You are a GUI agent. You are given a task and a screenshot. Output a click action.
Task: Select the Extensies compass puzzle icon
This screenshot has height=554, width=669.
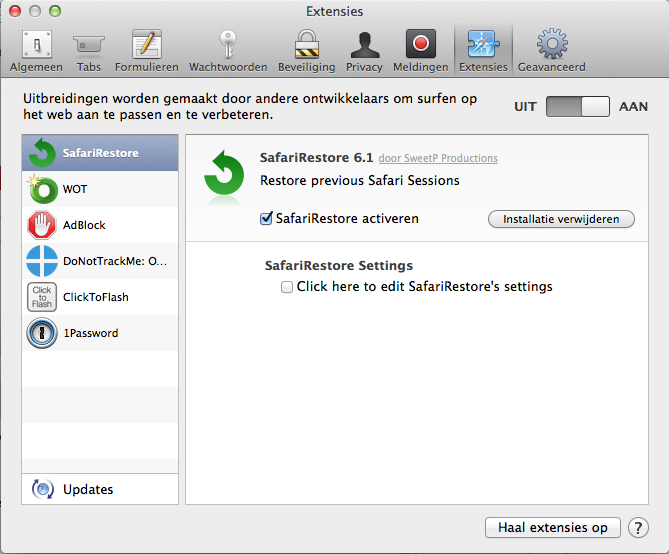point(483,44)
